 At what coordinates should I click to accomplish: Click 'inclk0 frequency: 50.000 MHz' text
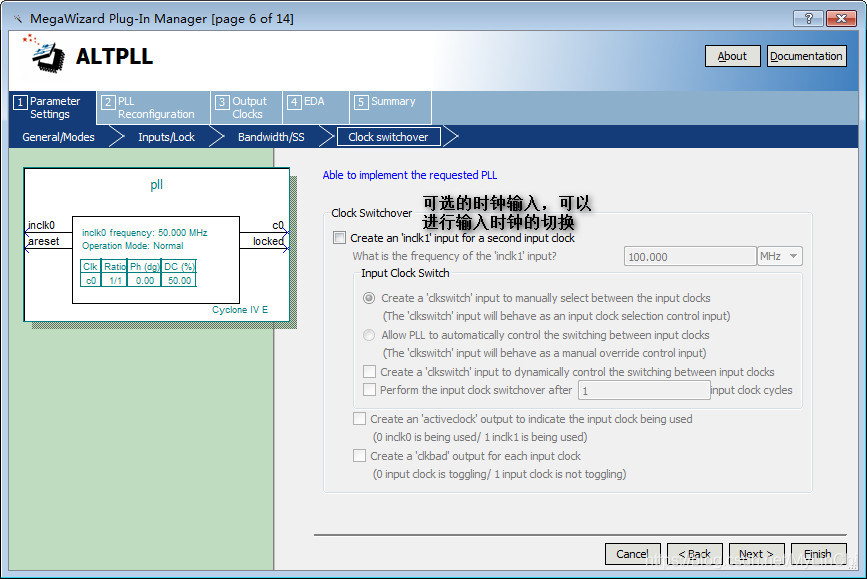click(x=145, y=233)
